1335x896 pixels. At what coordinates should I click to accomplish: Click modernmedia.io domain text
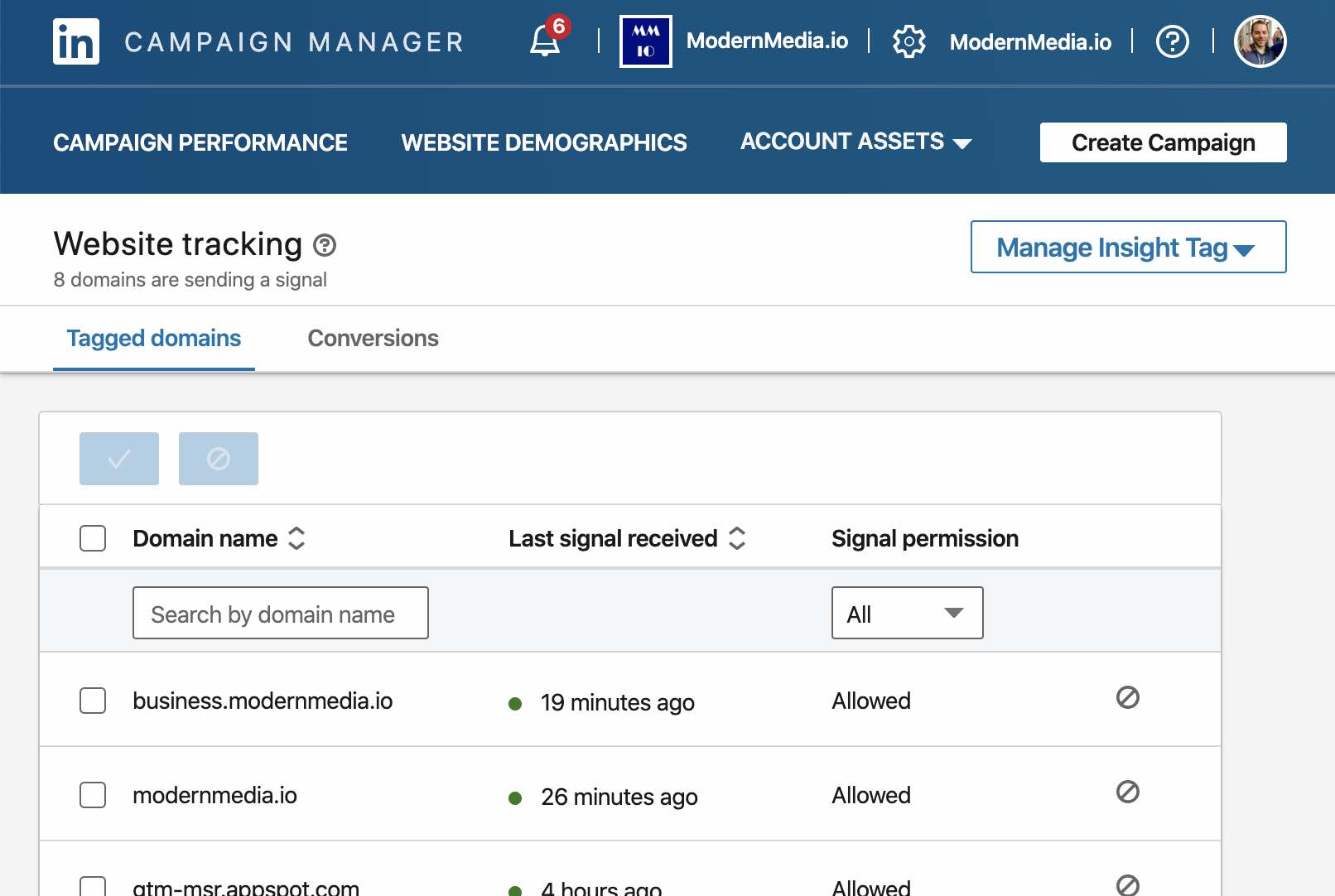[214, 795]
